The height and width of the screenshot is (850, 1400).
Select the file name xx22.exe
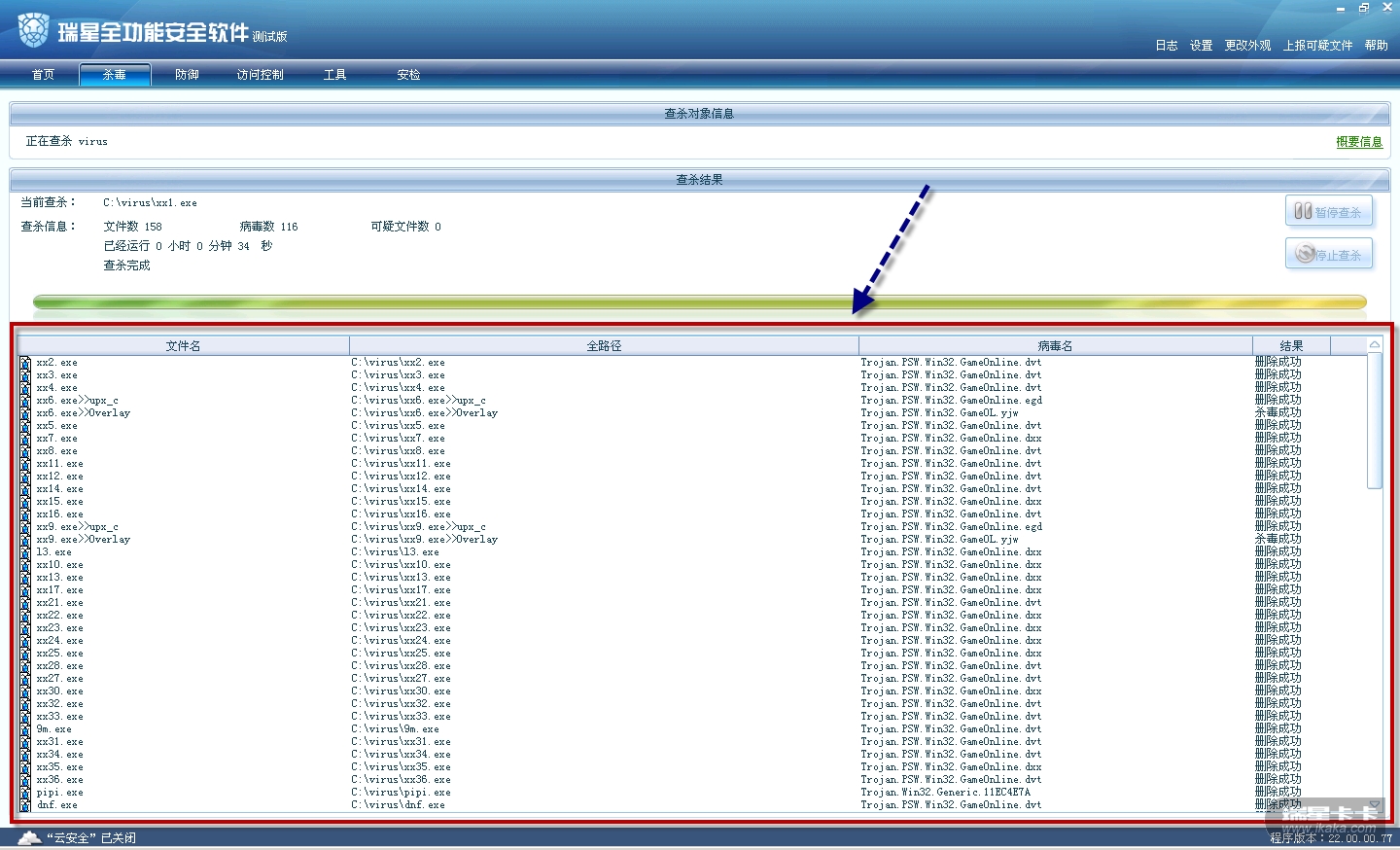[60, 616]
